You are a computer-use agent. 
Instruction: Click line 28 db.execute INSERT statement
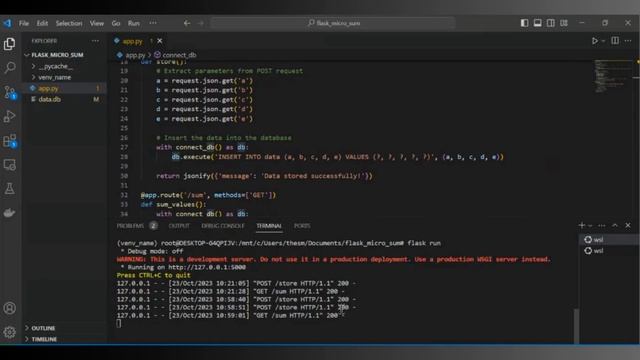[337, 157]
